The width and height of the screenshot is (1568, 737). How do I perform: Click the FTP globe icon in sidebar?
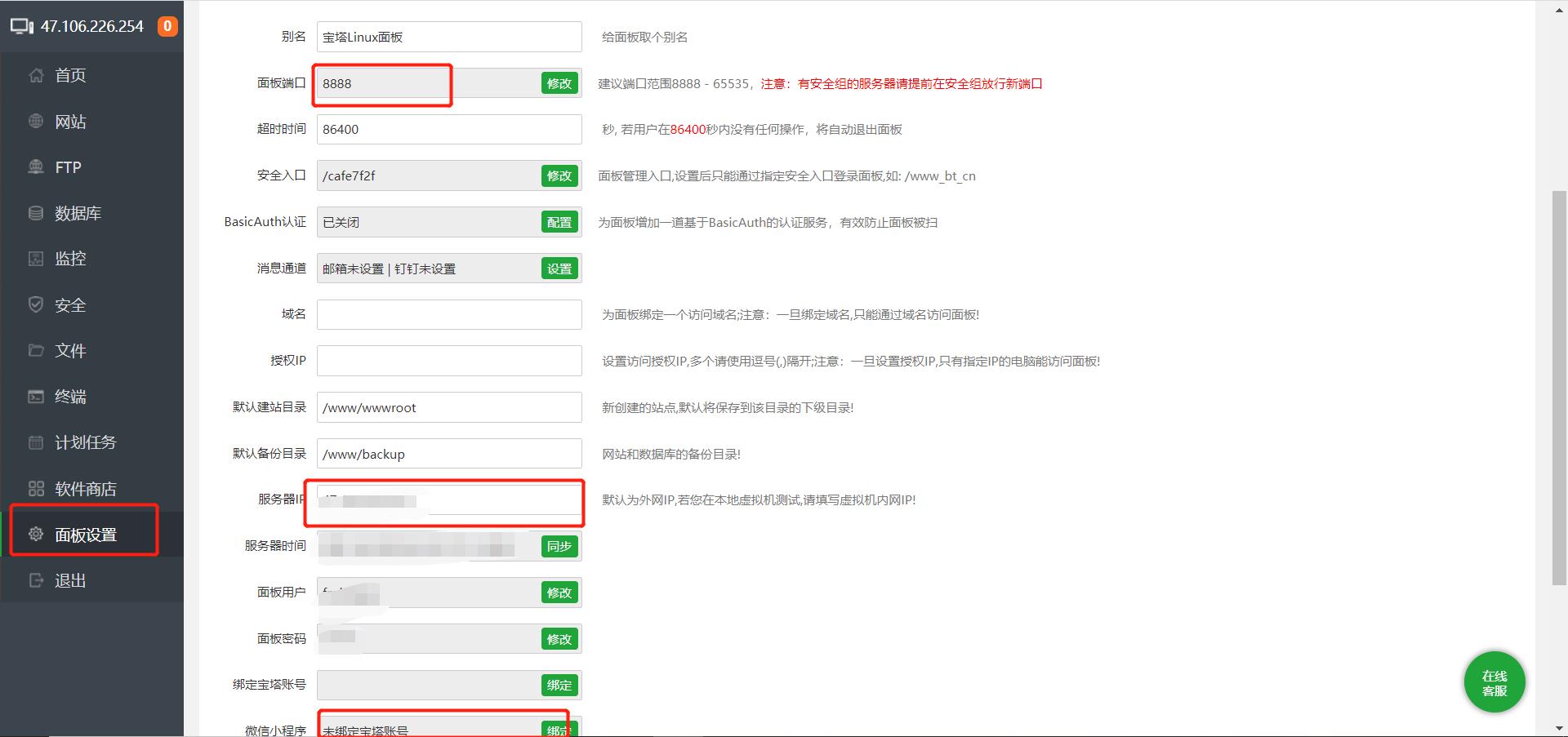click(x=36, y=166)
